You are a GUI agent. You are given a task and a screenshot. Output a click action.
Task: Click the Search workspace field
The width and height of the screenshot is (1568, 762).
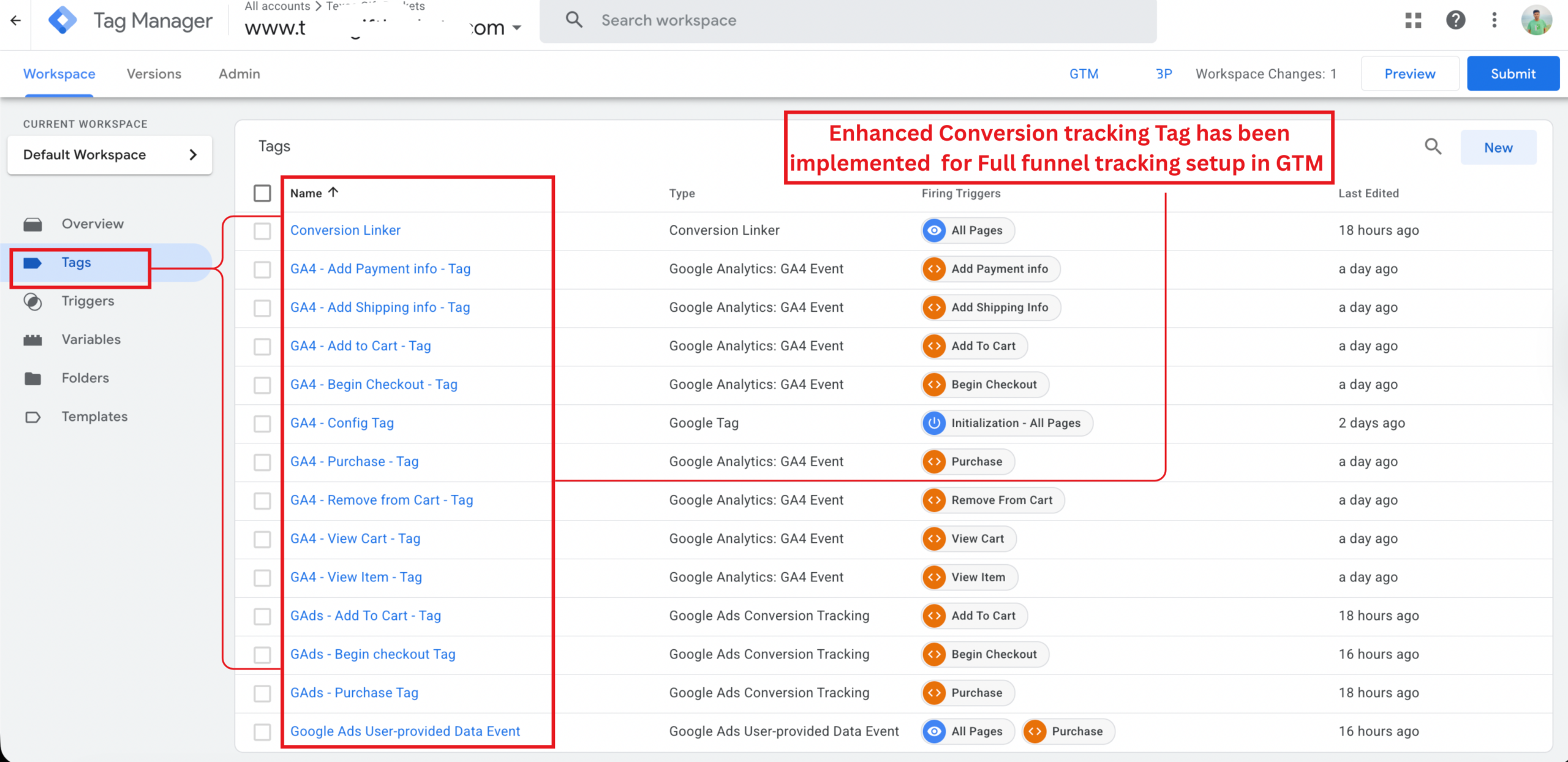(x=858, y=21)
